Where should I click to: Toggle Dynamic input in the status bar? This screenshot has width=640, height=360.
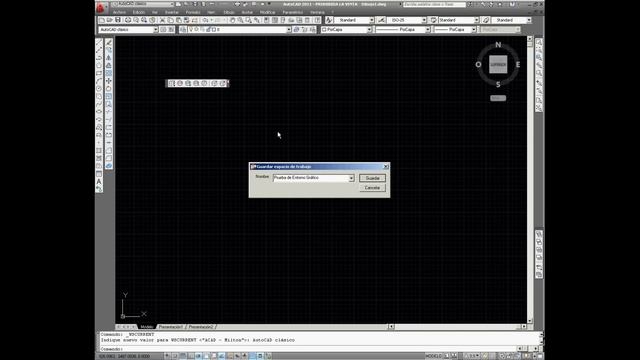(x=237, y=356)
